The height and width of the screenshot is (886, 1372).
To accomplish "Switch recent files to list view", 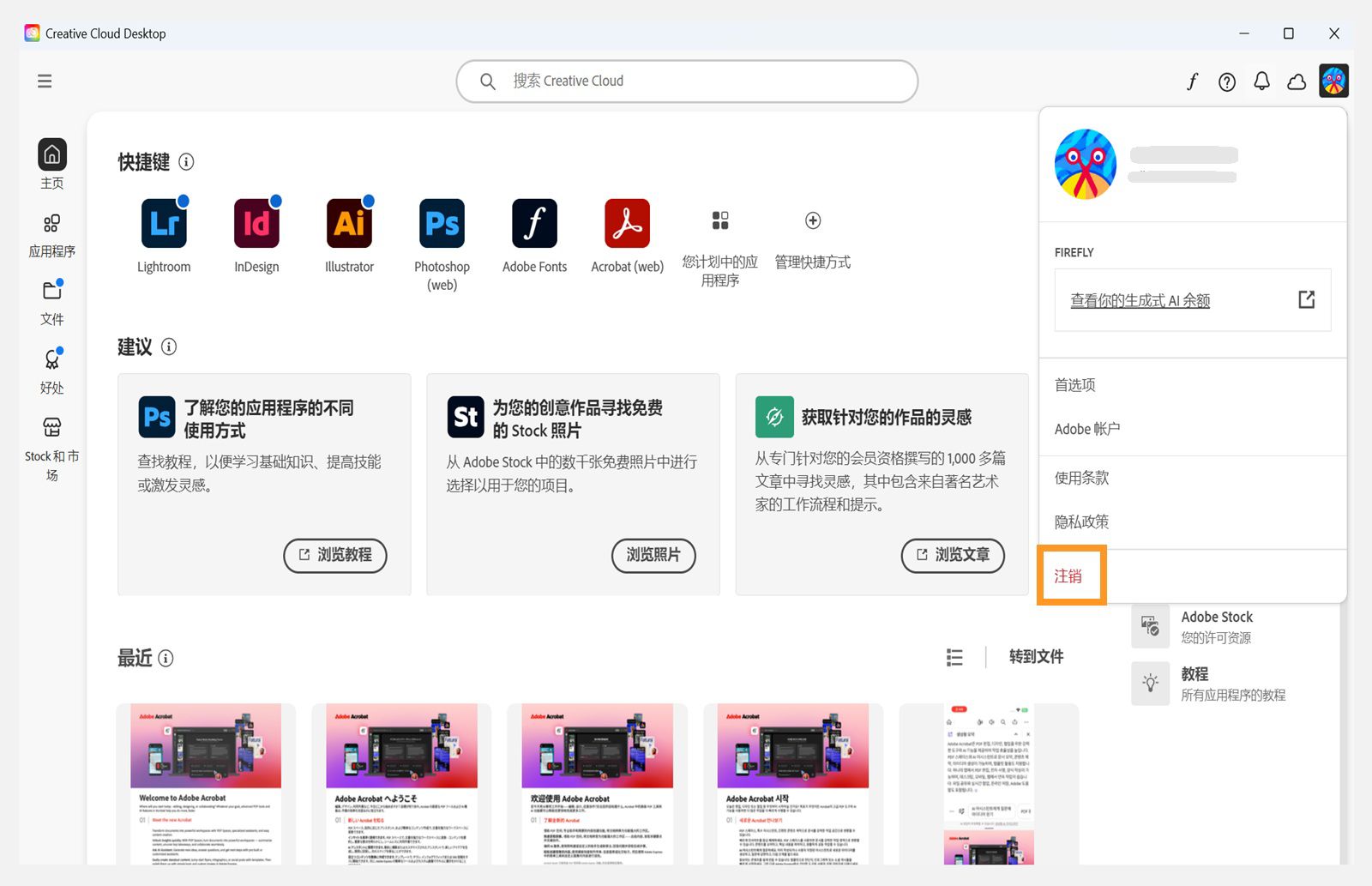I will pyautogui.click(x=954, y=657).
